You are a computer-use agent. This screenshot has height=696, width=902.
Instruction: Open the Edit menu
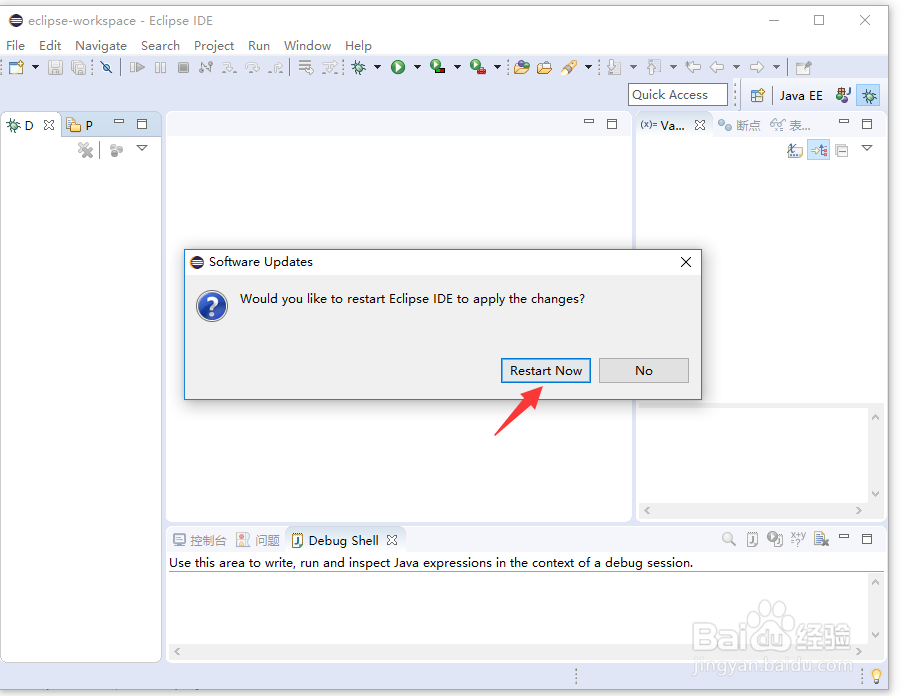[50, 45]
